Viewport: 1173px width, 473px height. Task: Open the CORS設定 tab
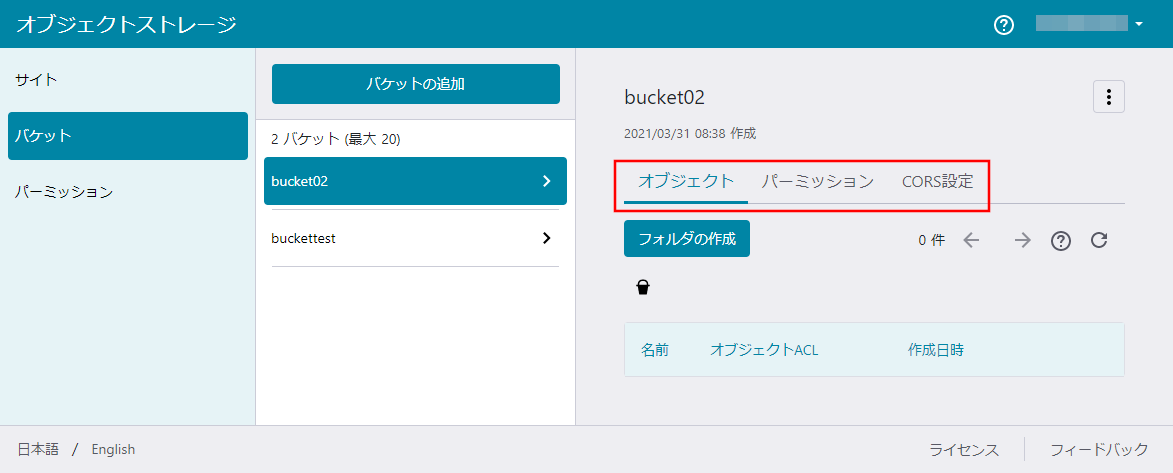click(x=937, y=182)
